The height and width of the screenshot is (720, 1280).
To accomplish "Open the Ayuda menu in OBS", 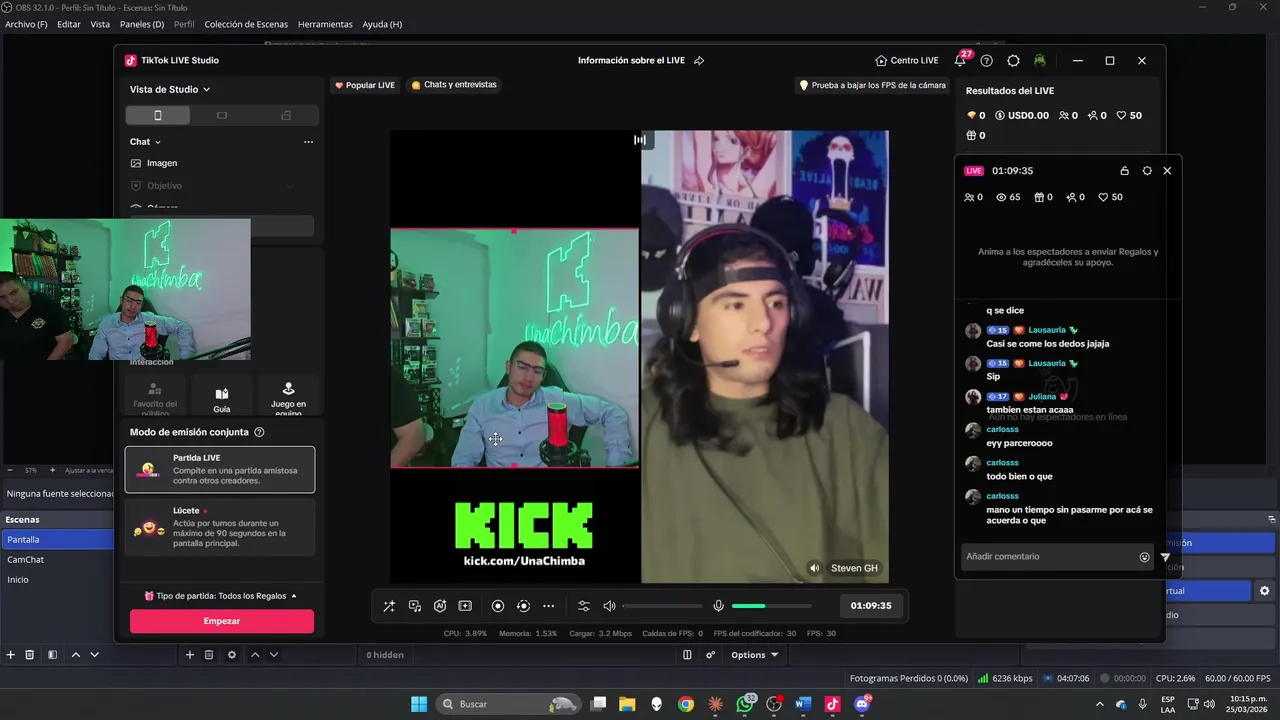I will click(382, 24).
